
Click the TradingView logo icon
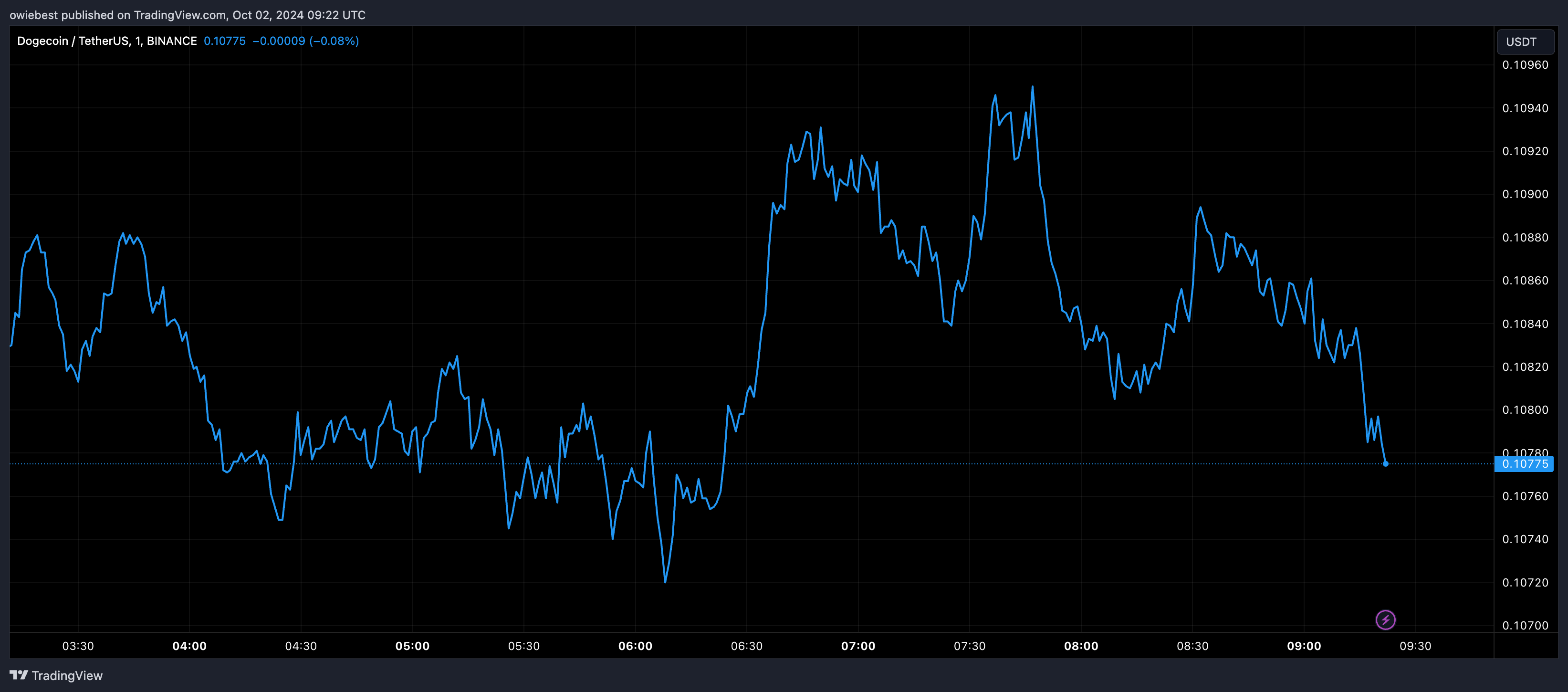click(x=19, y=675)
